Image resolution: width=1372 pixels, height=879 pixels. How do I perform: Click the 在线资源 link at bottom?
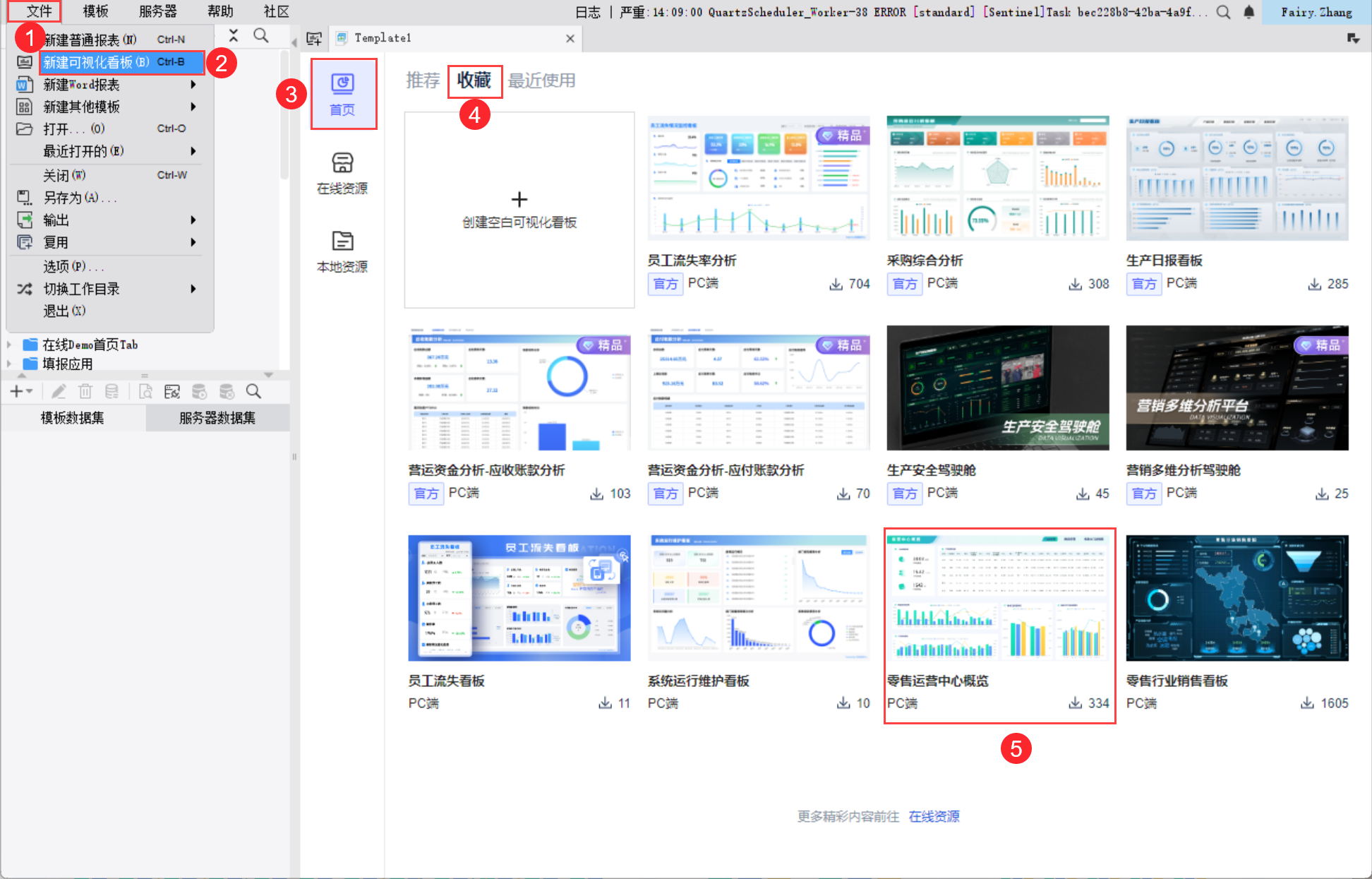point(934,816)
